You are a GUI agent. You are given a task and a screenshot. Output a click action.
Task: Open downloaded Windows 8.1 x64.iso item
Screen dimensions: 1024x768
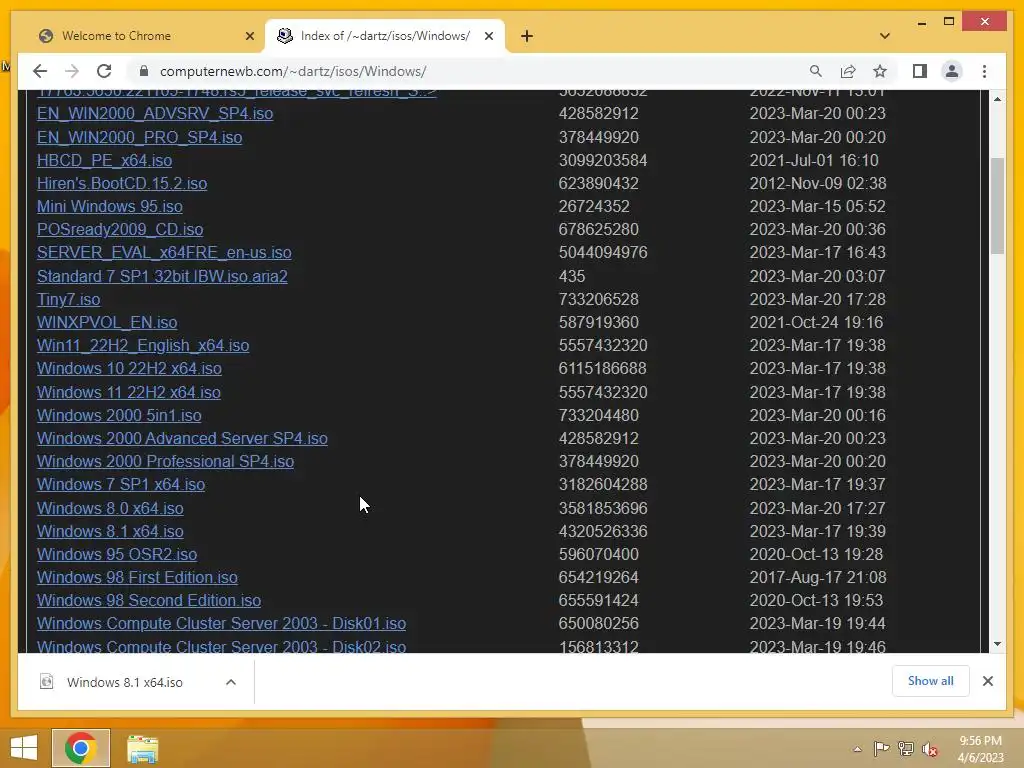(x=124, y=682)
